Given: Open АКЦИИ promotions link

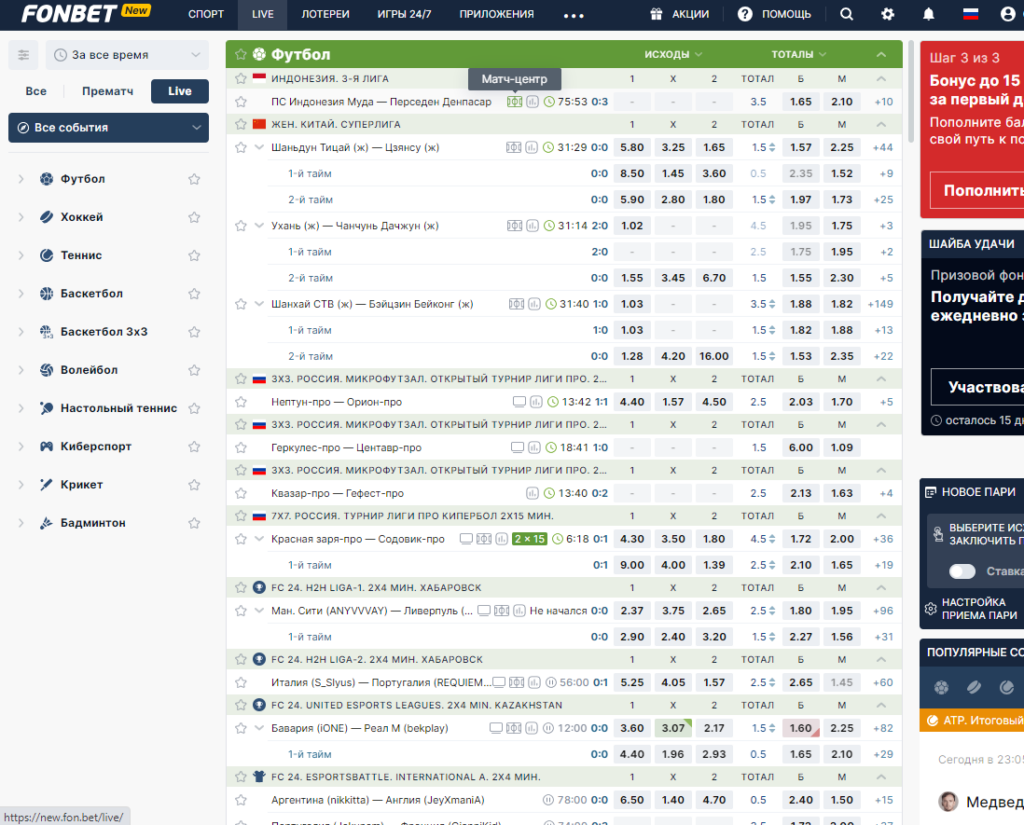Looking at the screenshot, I should (680, 14).
